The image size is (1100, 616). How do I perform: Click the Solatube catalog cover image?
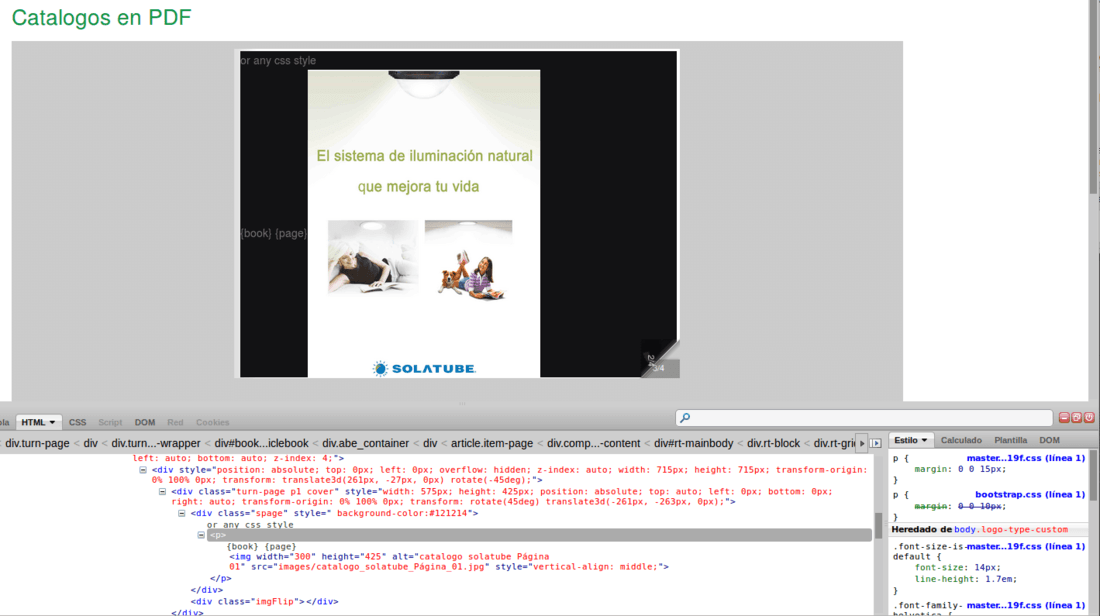coord(424,223)
